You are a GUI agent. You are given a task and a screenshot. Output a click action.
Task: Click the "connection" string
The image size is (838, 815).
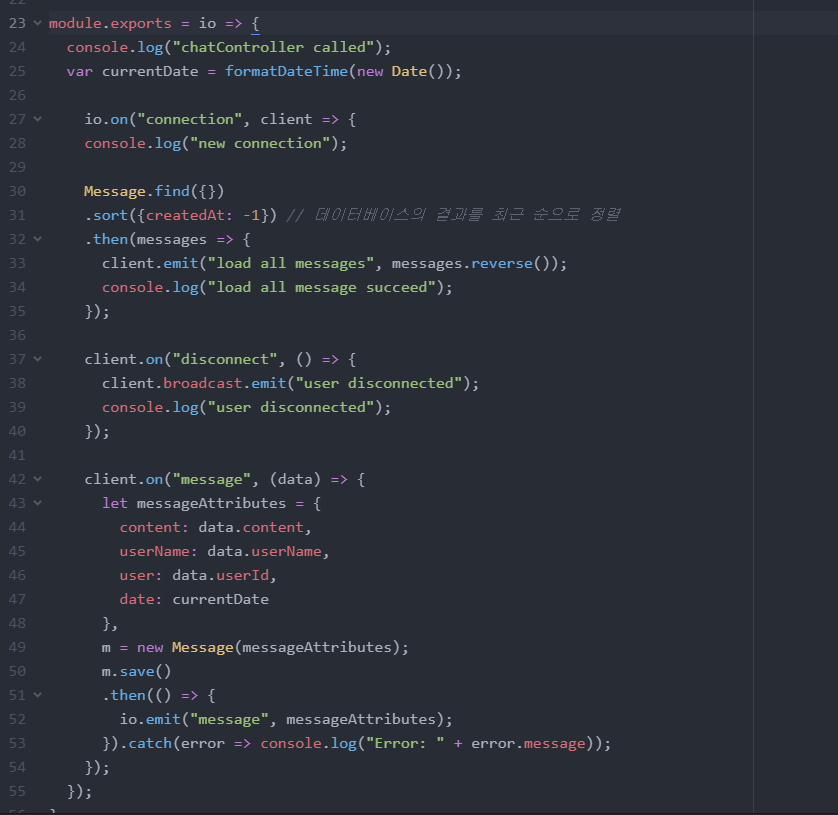[x=190, y=119]
